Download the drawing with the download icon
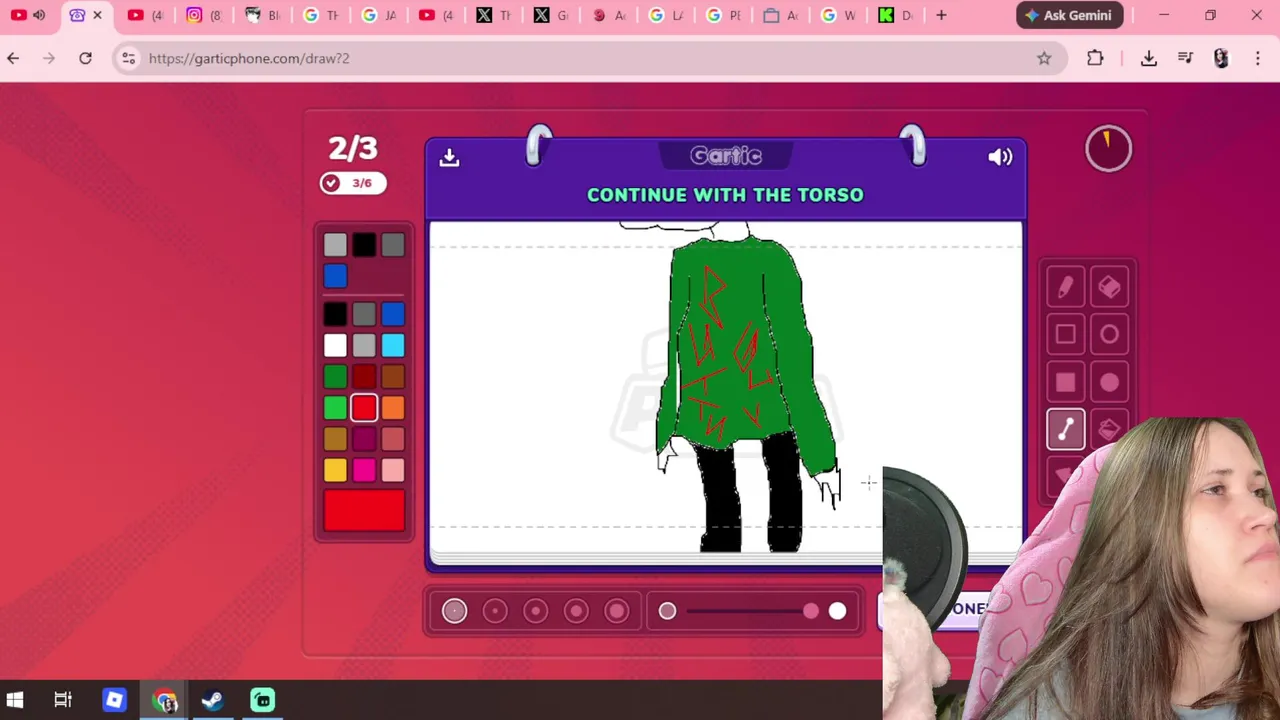This screenshot has height=720, width=1280. [x=449, y=157]
